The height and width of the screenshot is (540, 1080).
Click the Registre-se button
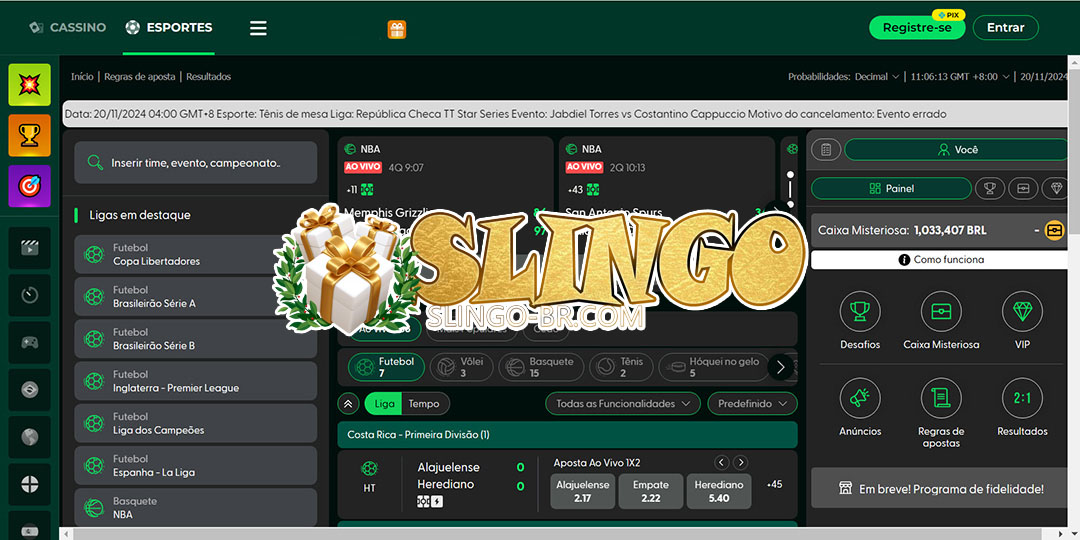point(917,28)
